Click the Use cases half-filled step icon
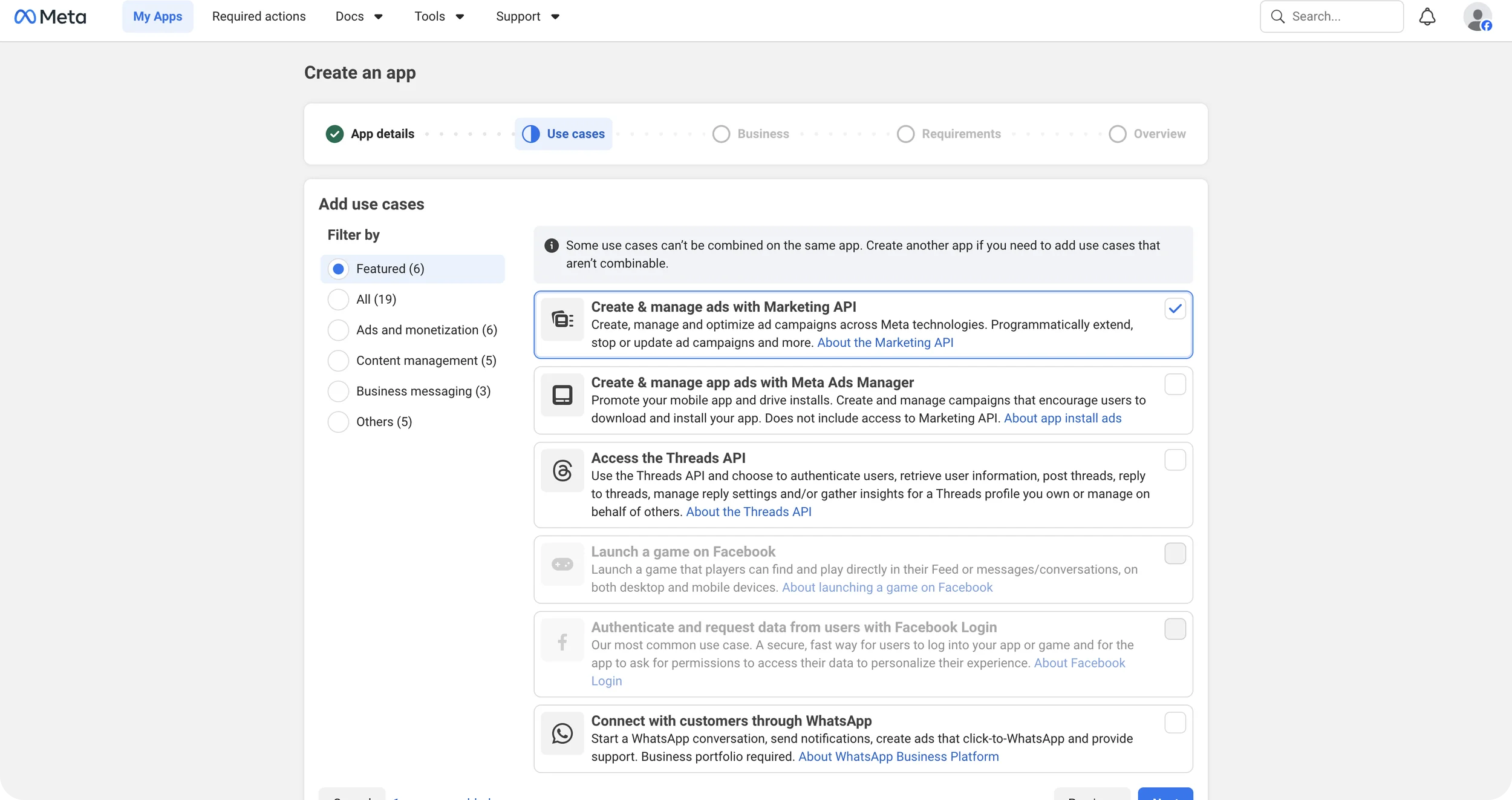This screenshot has height=800, width=1512. [x=531, y=134]
